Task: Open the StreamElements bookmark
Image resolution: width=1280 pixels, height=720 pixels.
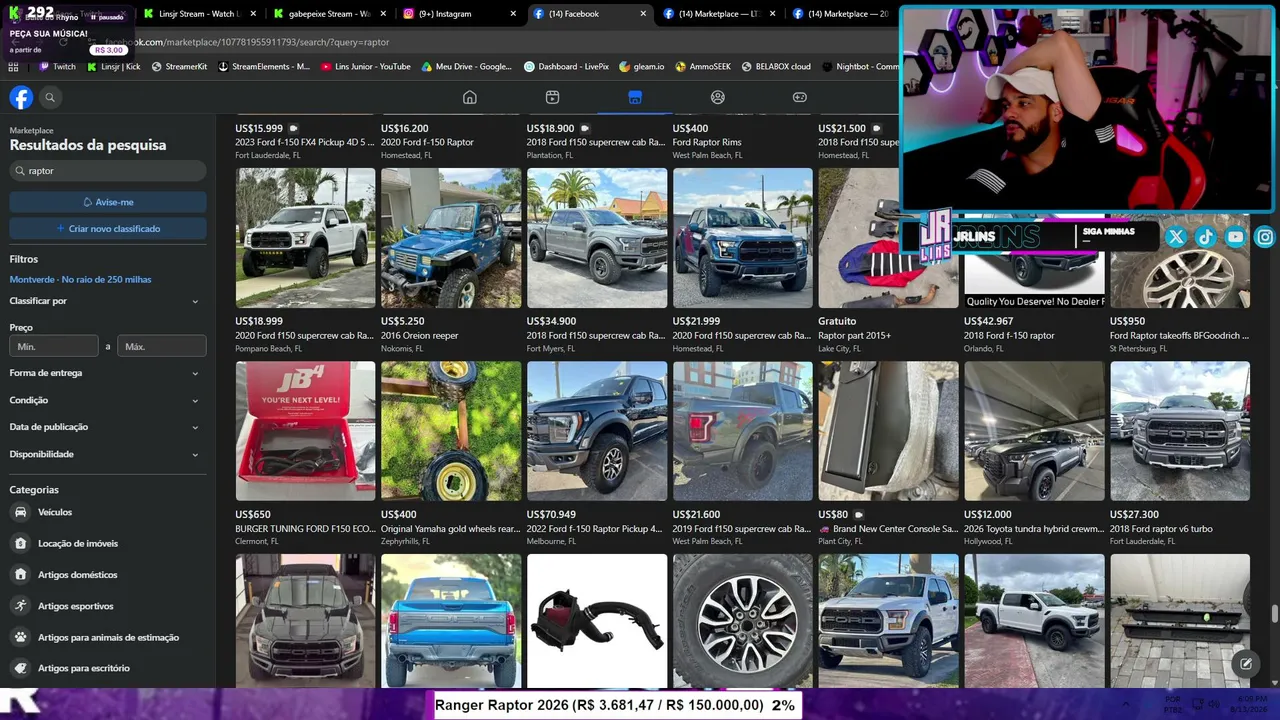Action: (264, 66)
